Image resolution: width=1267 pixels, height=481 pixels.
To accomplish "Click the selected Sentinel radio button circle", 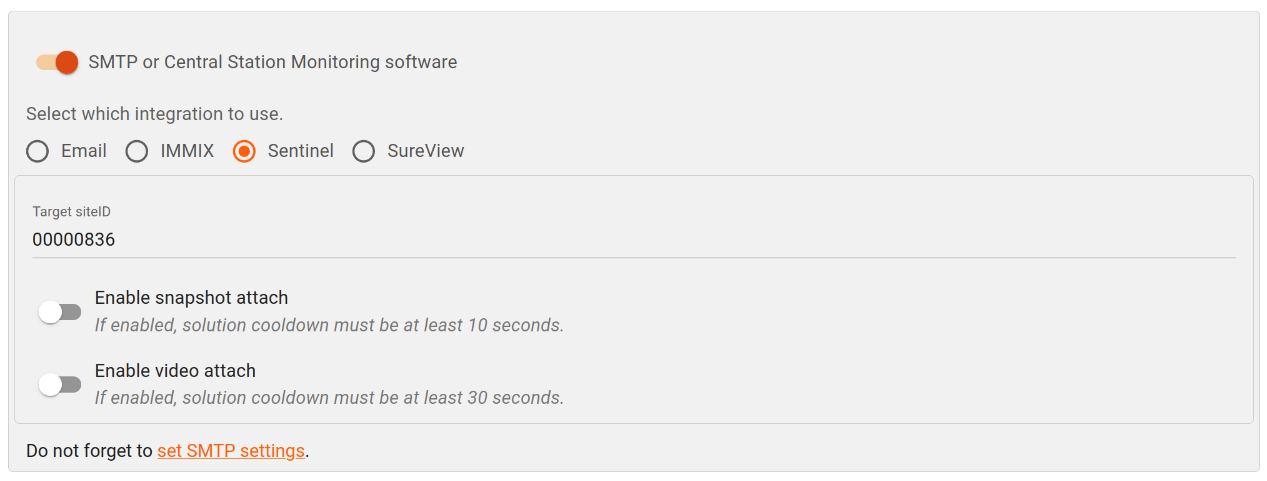I will pyautogui.click(x=244, y=151).
